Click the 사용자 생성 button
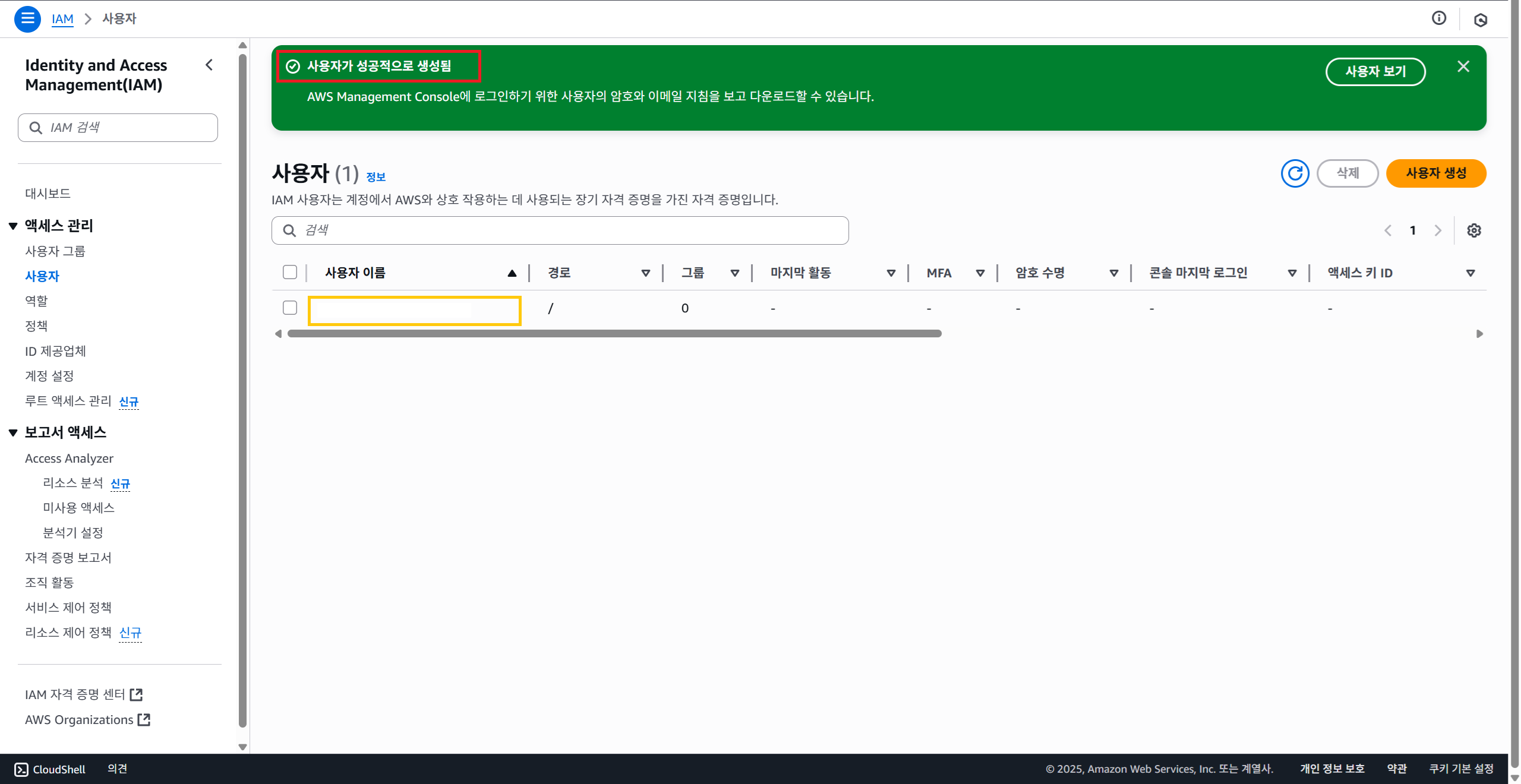This screenshot has height=784, width=1521. coord(1435,173)
